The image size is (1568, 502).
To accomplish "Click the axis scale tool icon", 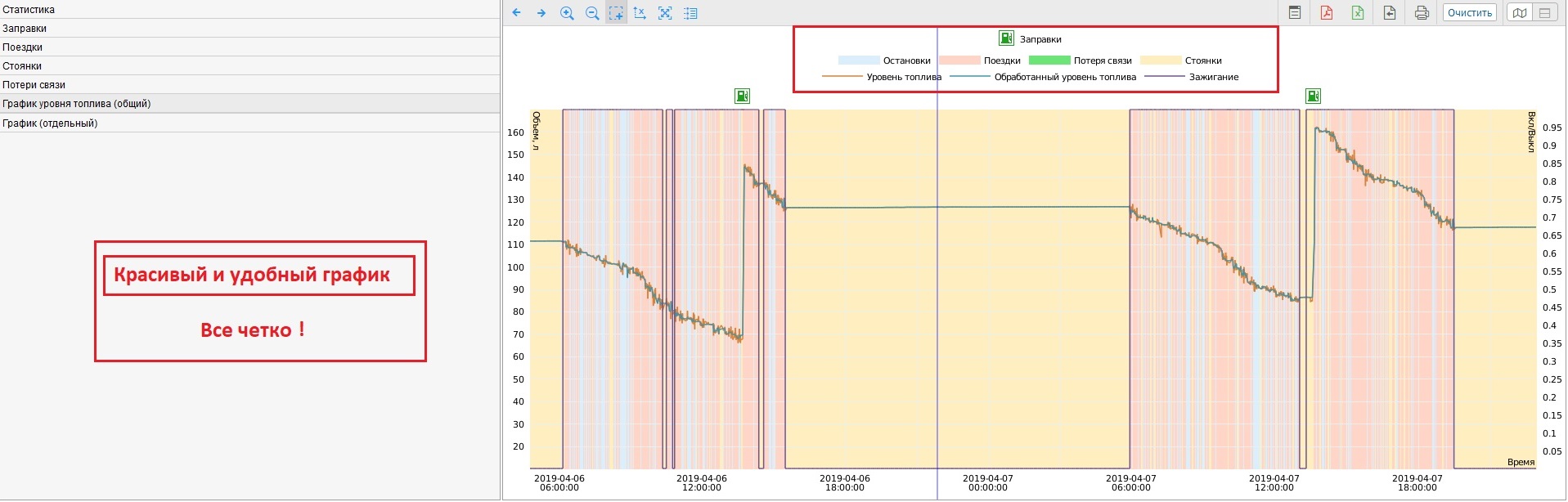I will [640, 13].
